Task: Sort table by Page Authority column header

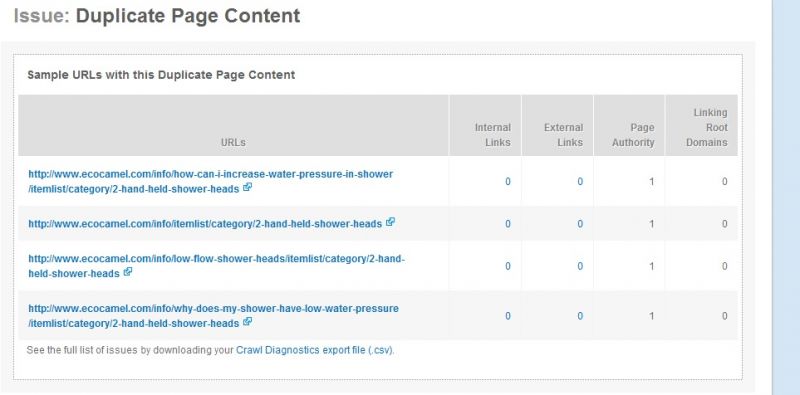Action: 633,135
